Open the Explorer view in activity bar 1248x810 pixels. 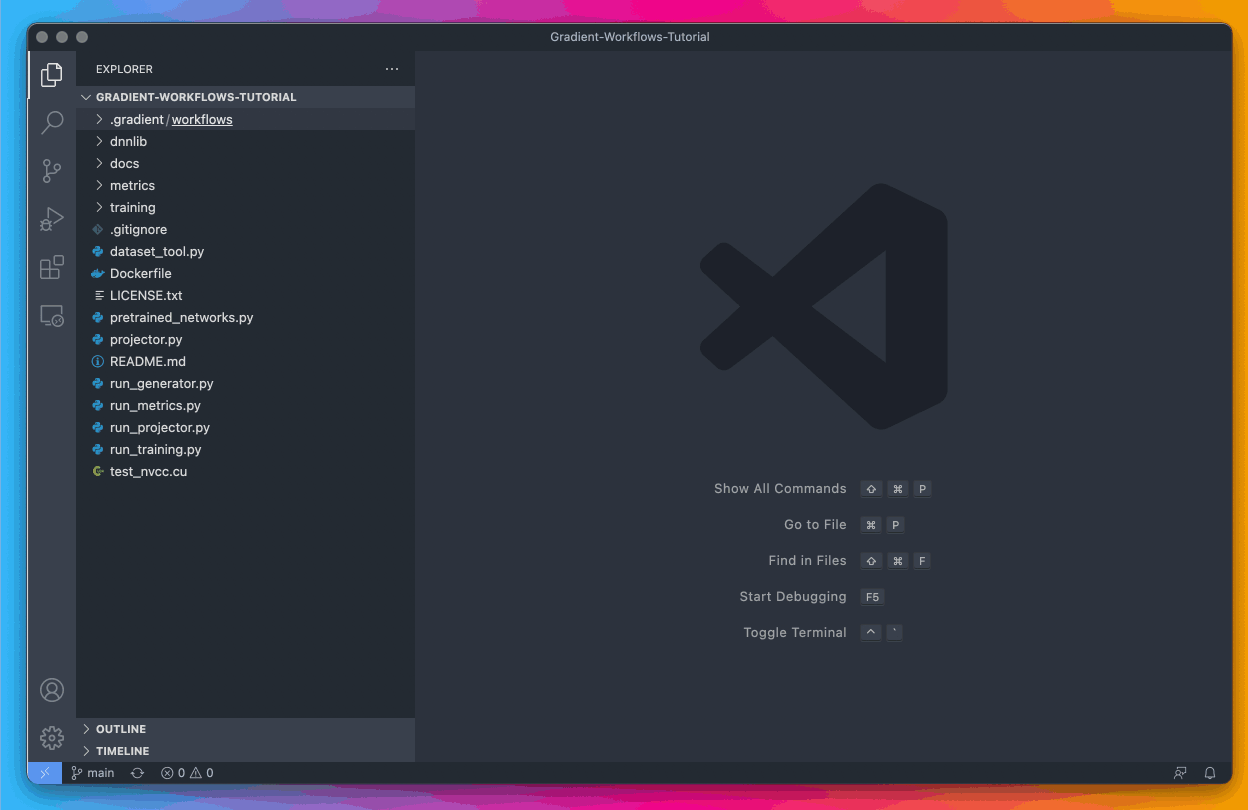coord(52,75)
